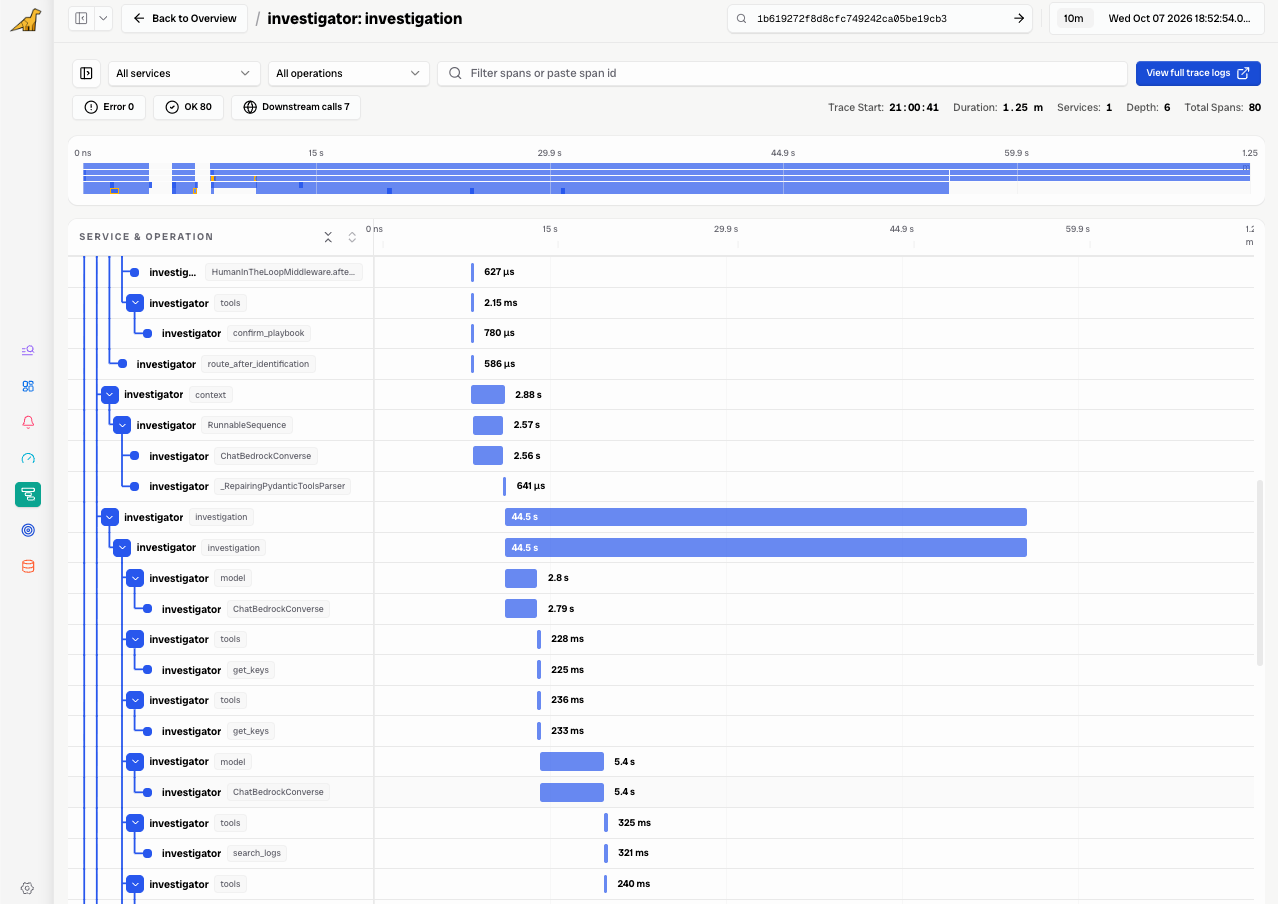Go Back to Overview
Image resolution: width=1278 pixels, height=904 pixels.
click(184, 18)
